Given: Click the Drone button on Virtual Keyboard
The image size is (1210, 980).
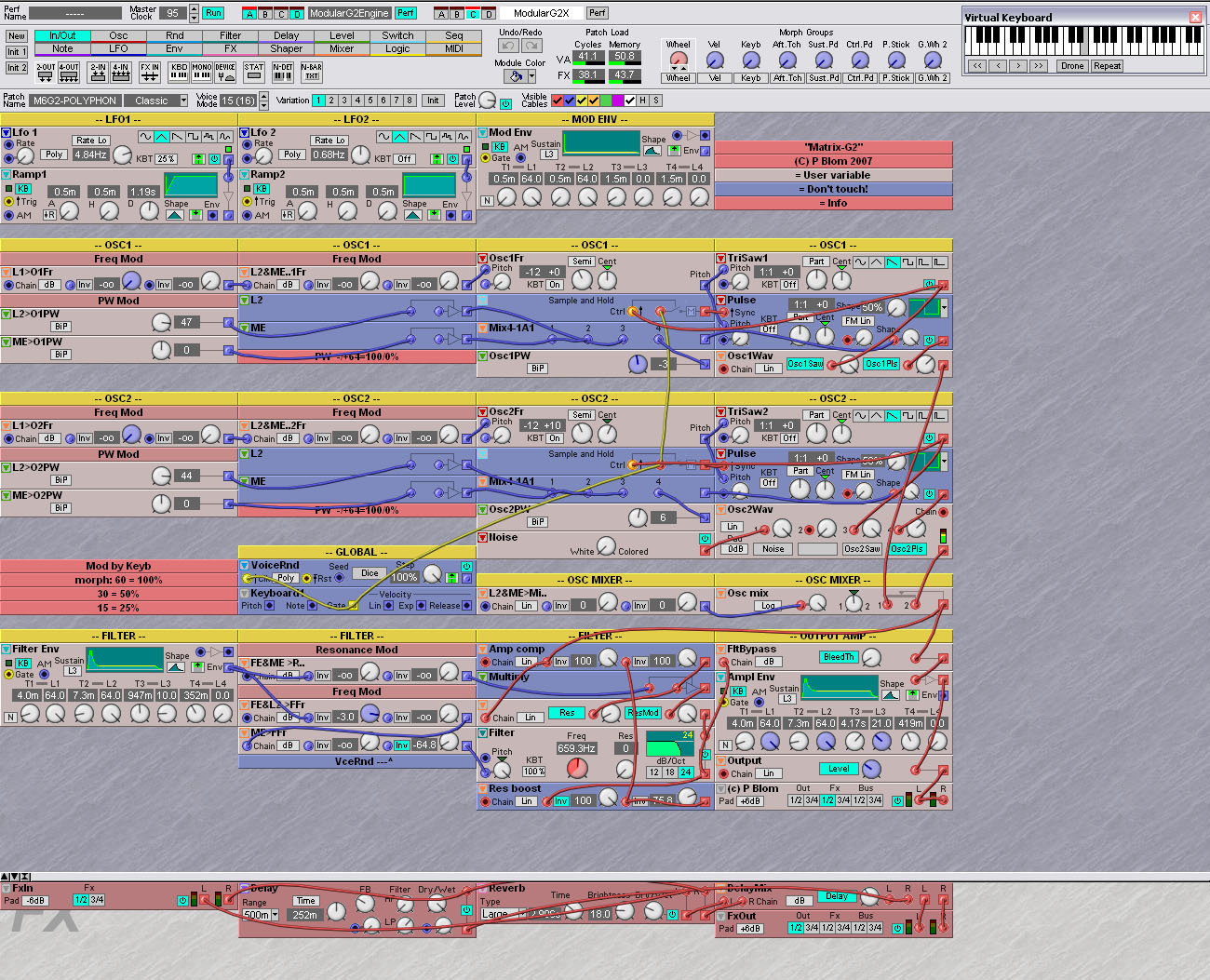Looking at the screenshot, I should (1072, 66).
